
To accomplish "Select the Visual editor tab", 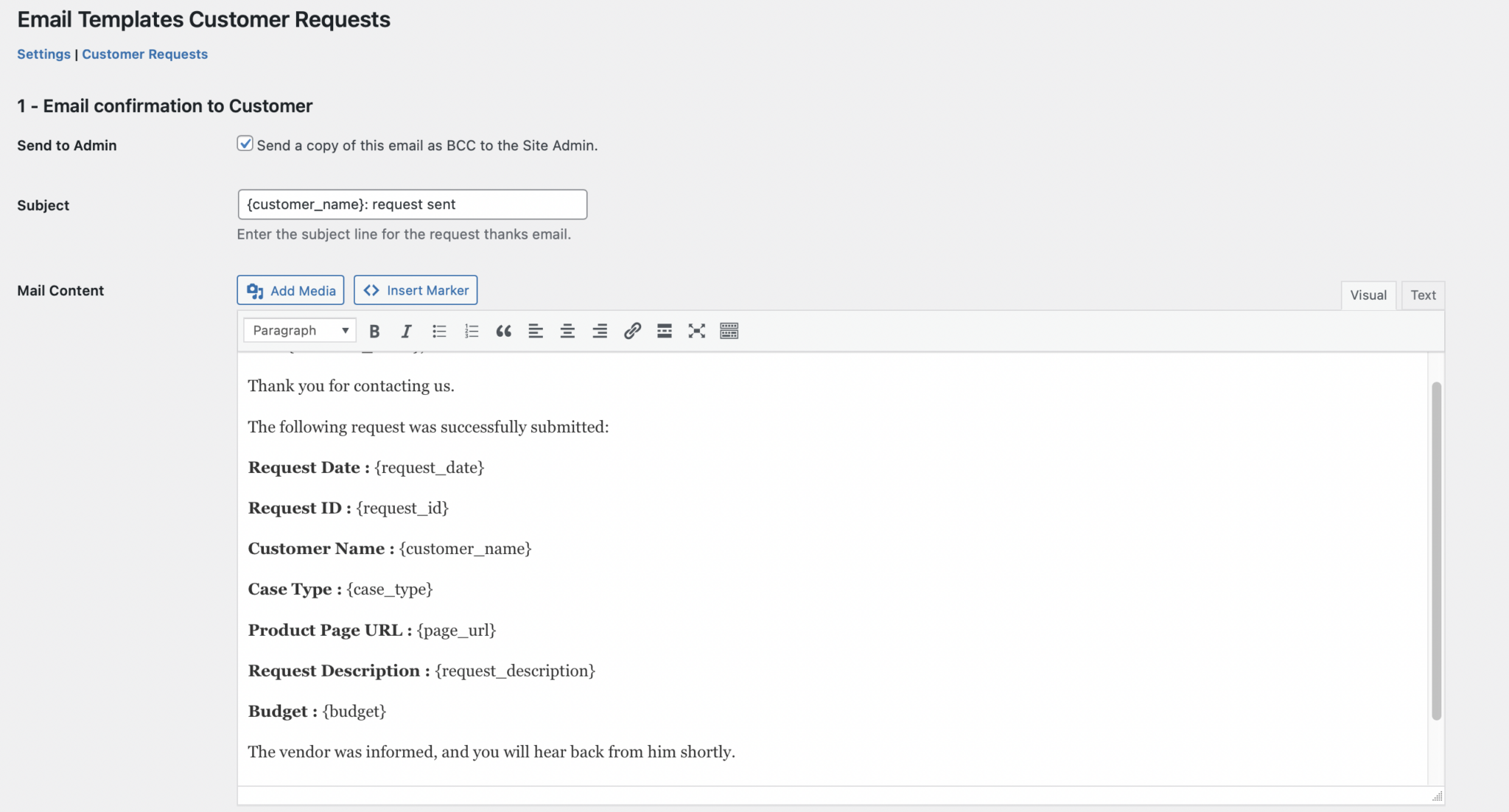I will pos(1368,295).
